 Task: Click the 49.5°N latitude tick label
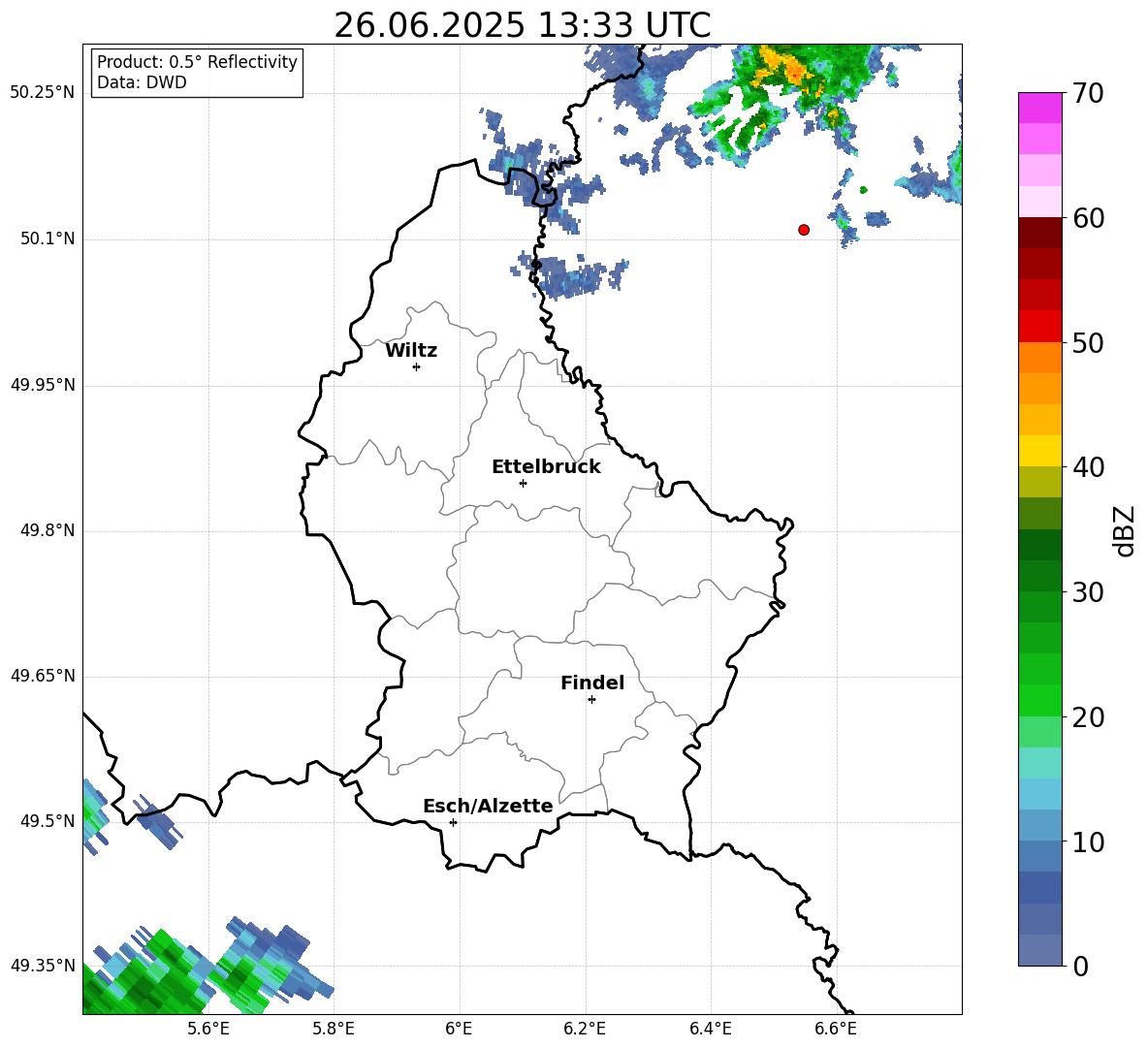point(48,821)
